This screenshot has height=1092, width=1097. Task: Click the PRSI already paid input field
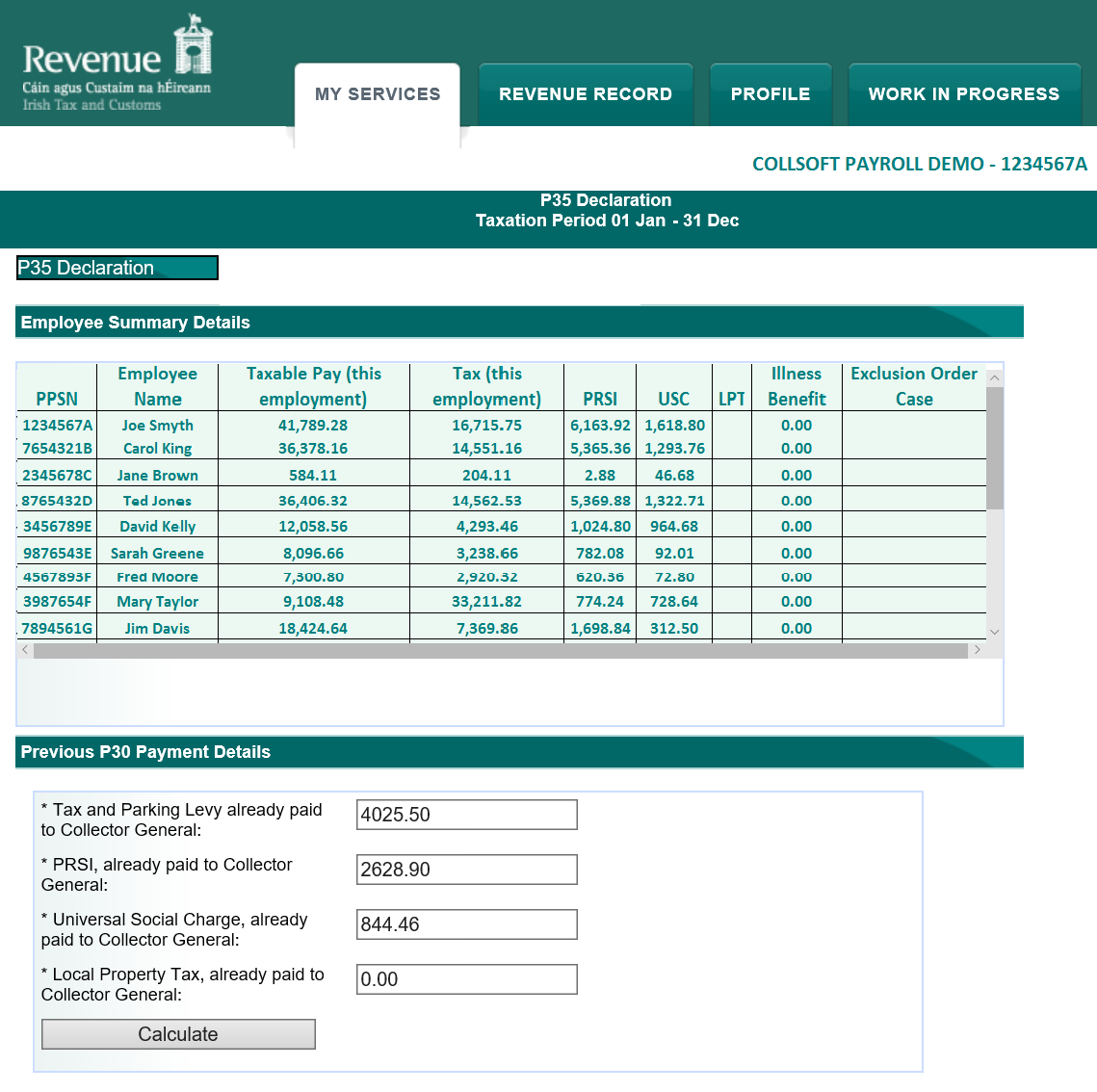(x=466, y=870)
